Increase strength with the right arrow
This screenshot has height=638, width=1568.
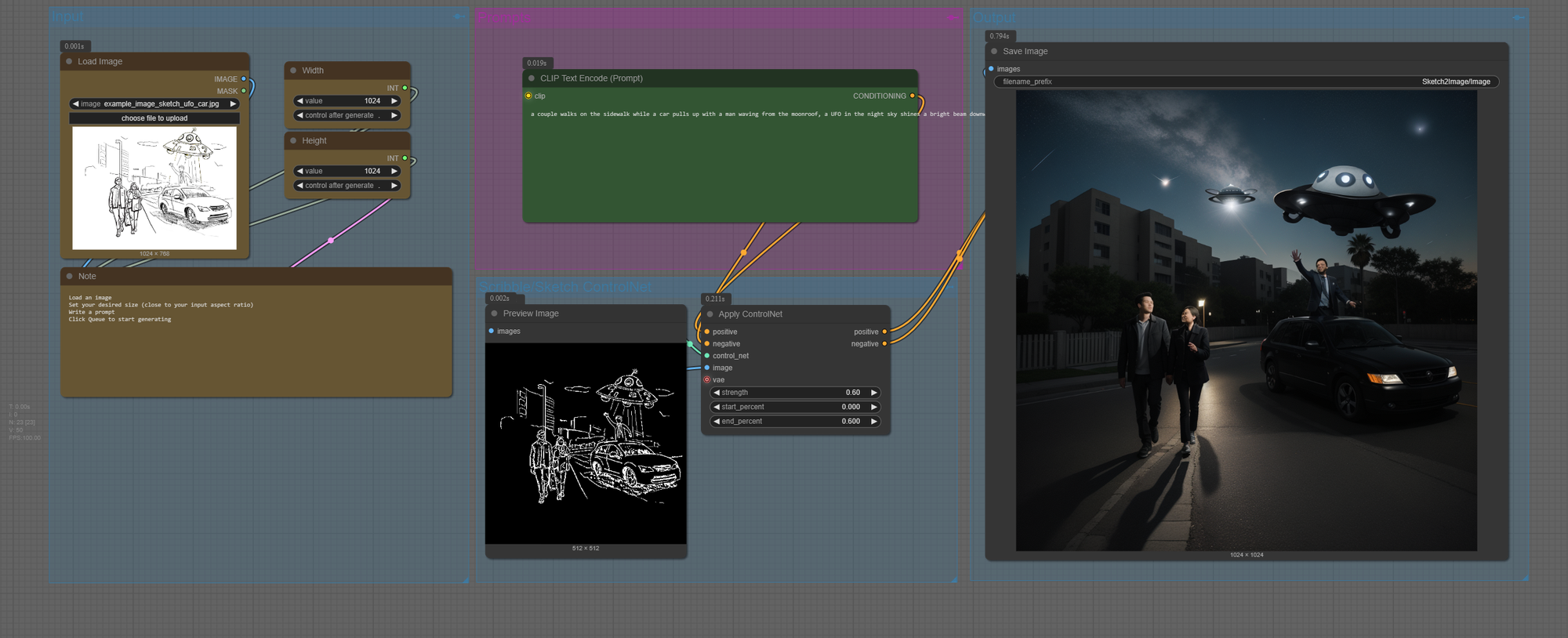(873, 393)
